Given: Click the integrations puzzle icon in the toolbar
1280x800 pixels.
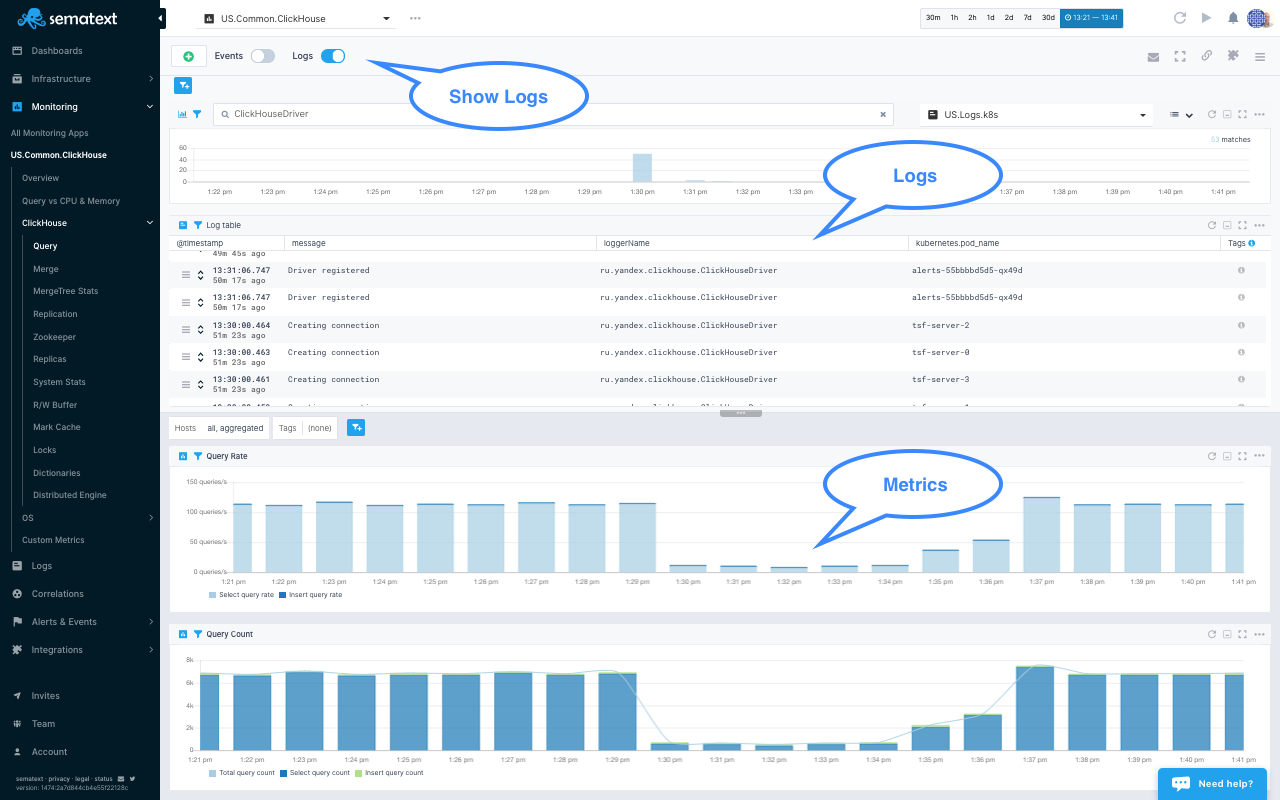Looking at the screenshot, I should [x=1233, y=56].
